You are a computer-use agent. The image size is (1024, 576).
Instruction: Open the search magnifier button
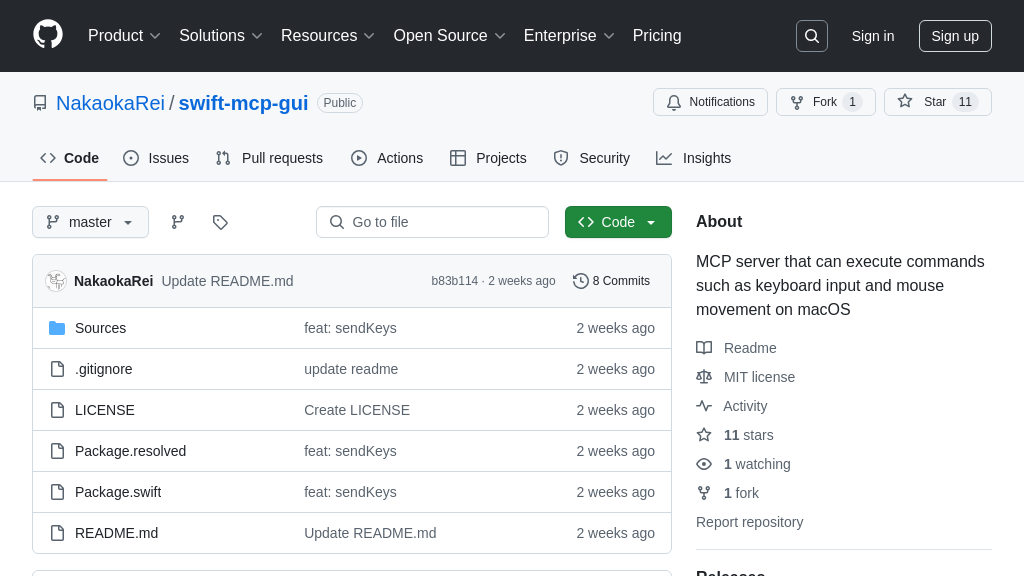811,36
